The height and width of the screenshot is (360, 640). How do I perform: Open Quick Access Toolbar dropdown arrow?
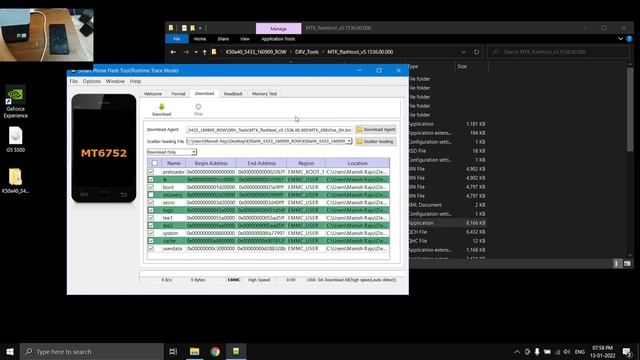(x=200, y=28)
